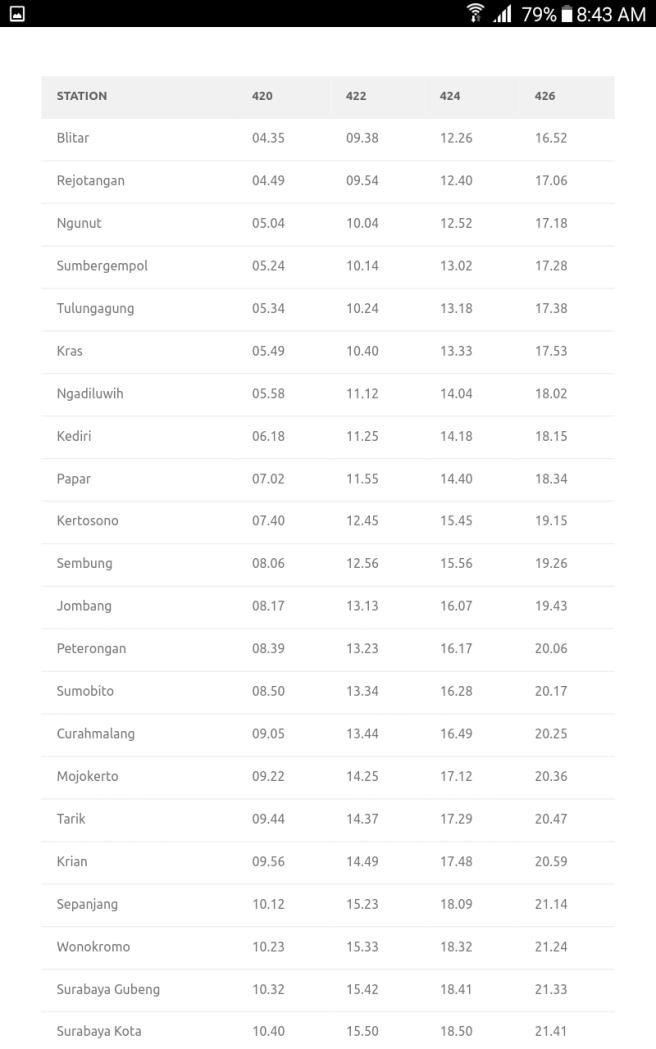Tap the Kediri station name
Viewport: 656px width, 1049px height.
(74, 436)
